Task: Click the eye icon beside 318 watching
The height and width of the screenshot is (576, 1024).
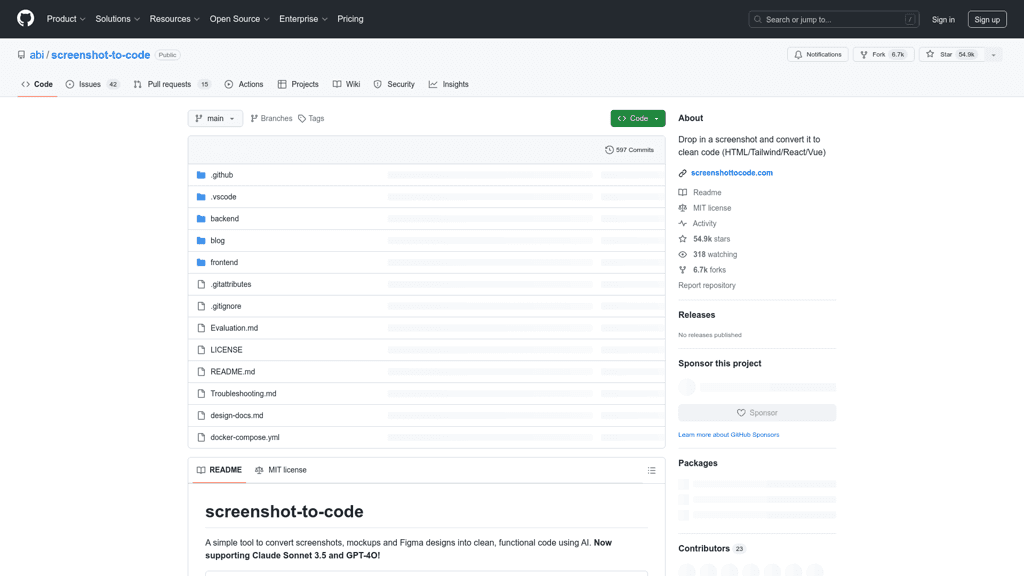Action: 682,254
